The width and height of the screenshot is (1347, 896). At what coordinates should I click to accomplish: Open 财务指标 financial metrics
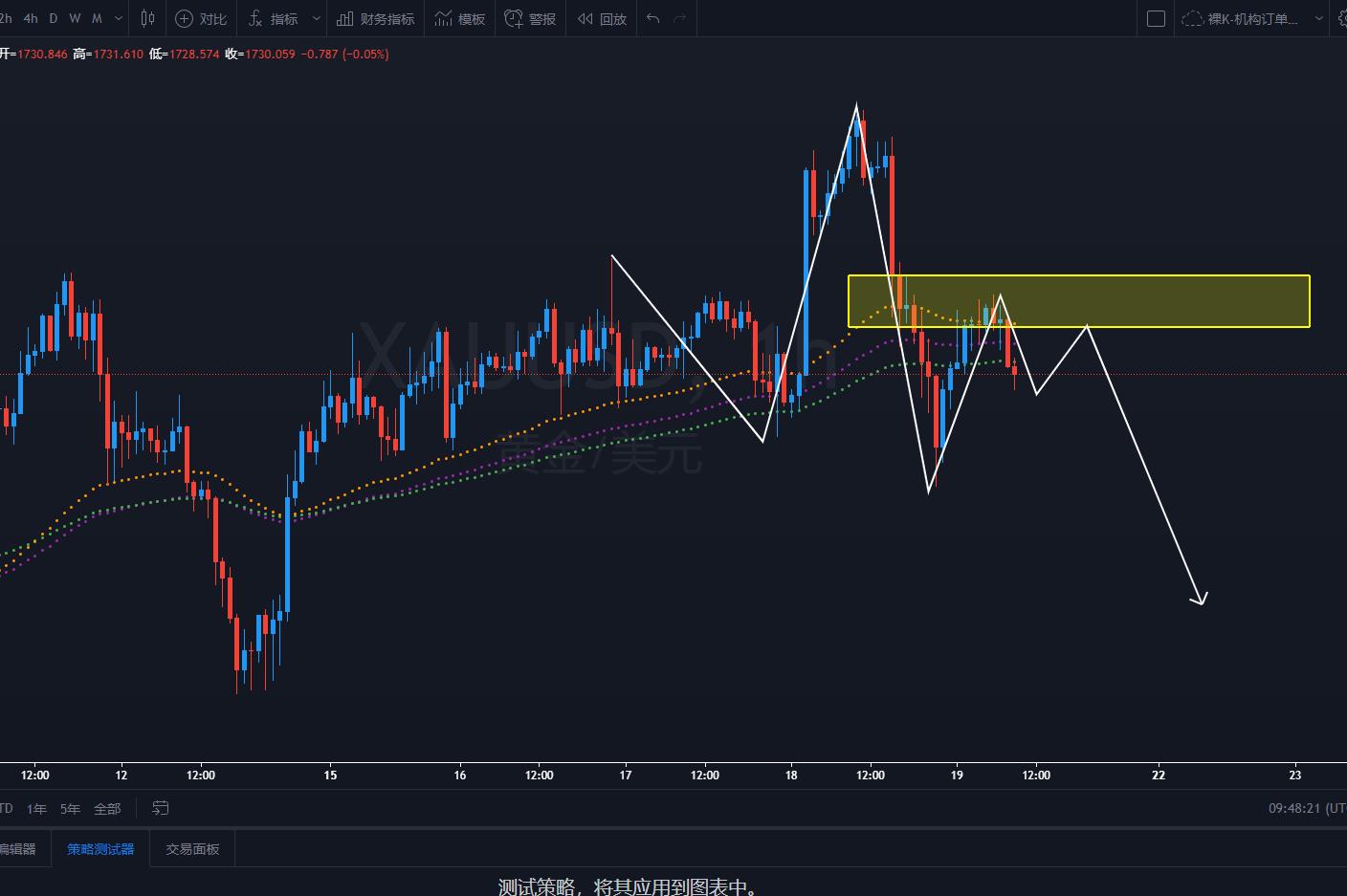click(376, 18)
